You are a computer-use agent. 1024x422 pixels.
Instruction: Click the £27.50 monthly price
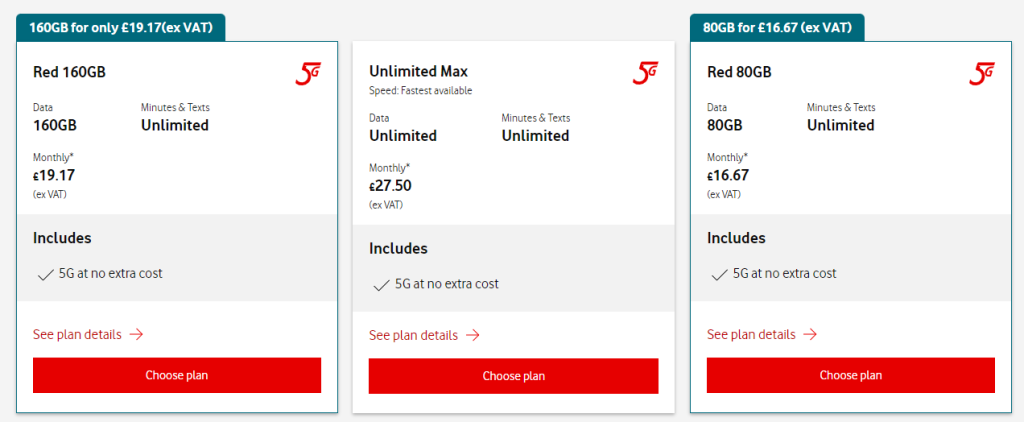click(x=391, y=186)
